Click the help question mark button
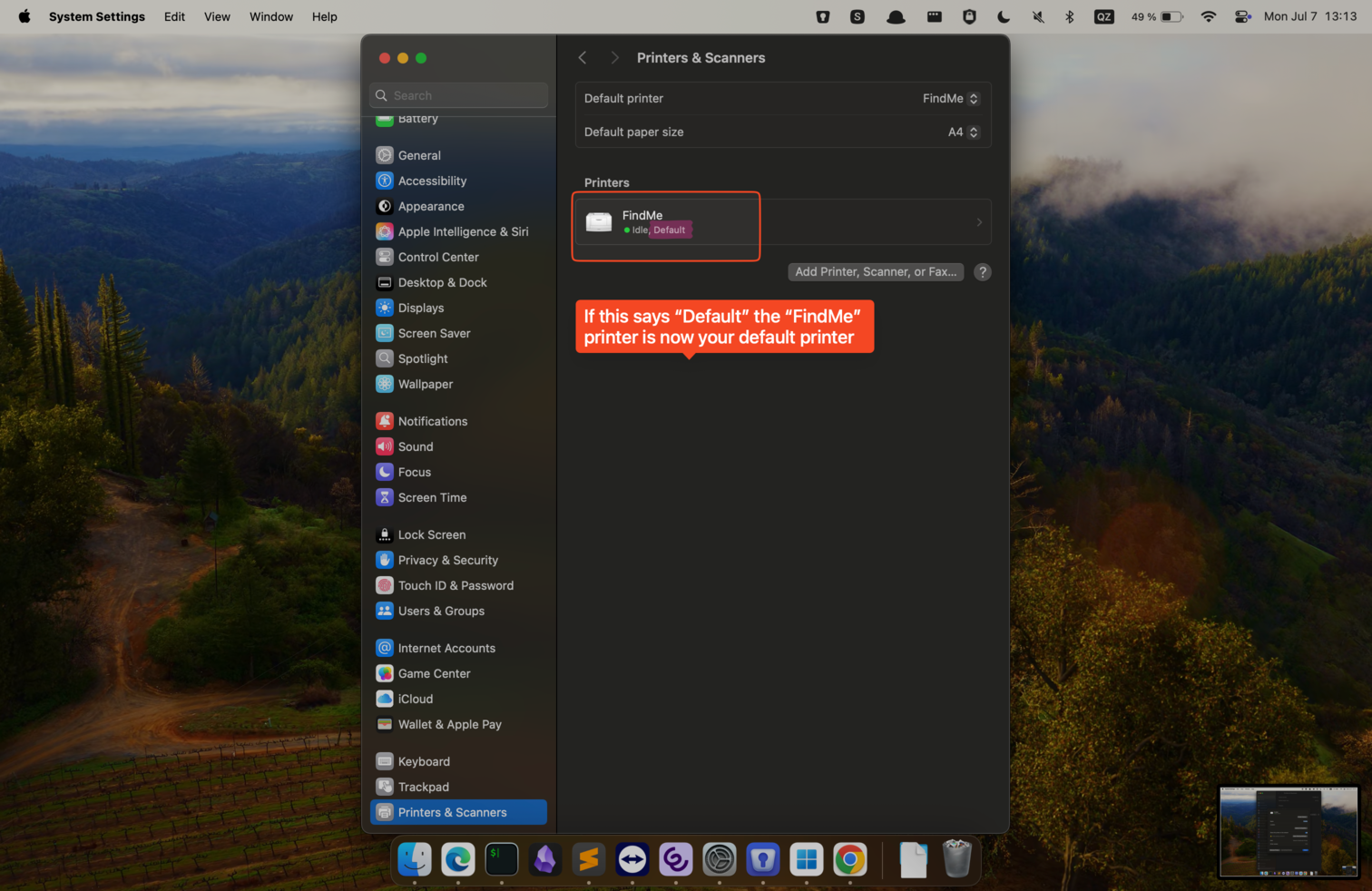The image size is (1372, 891). point(982,271)
